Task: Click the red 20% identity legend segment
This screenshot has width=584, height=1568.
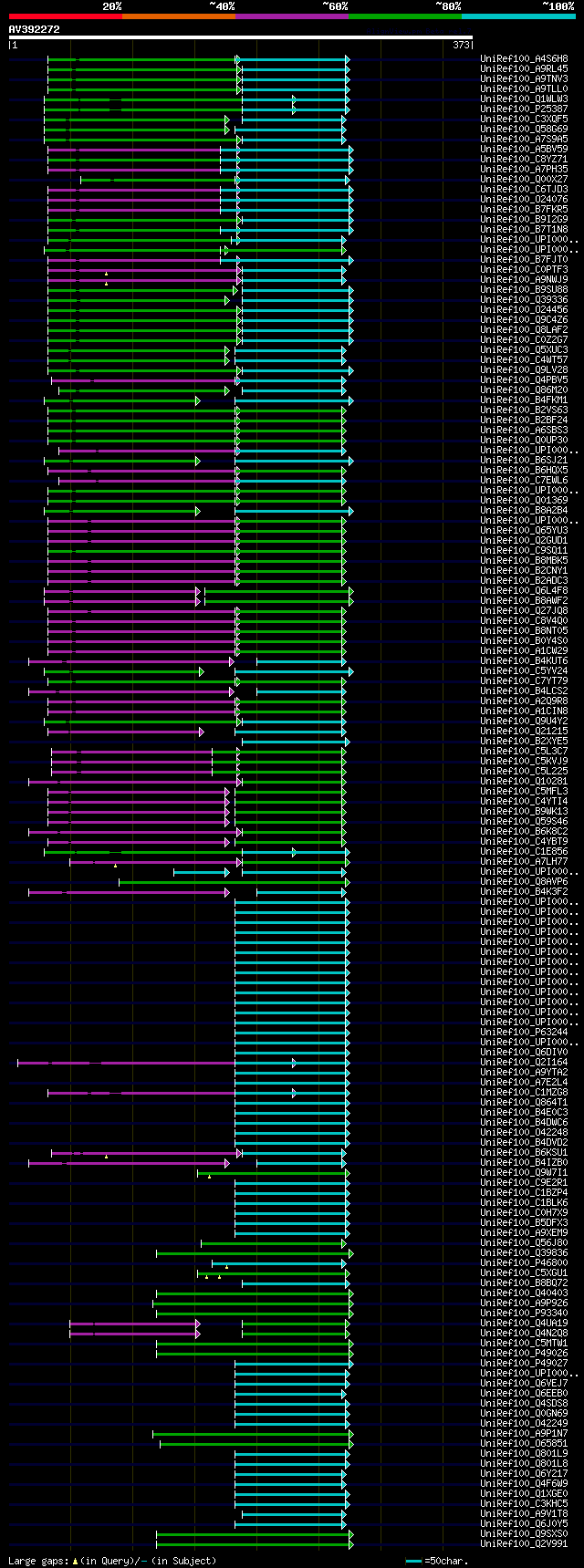Action: [65, 16]
